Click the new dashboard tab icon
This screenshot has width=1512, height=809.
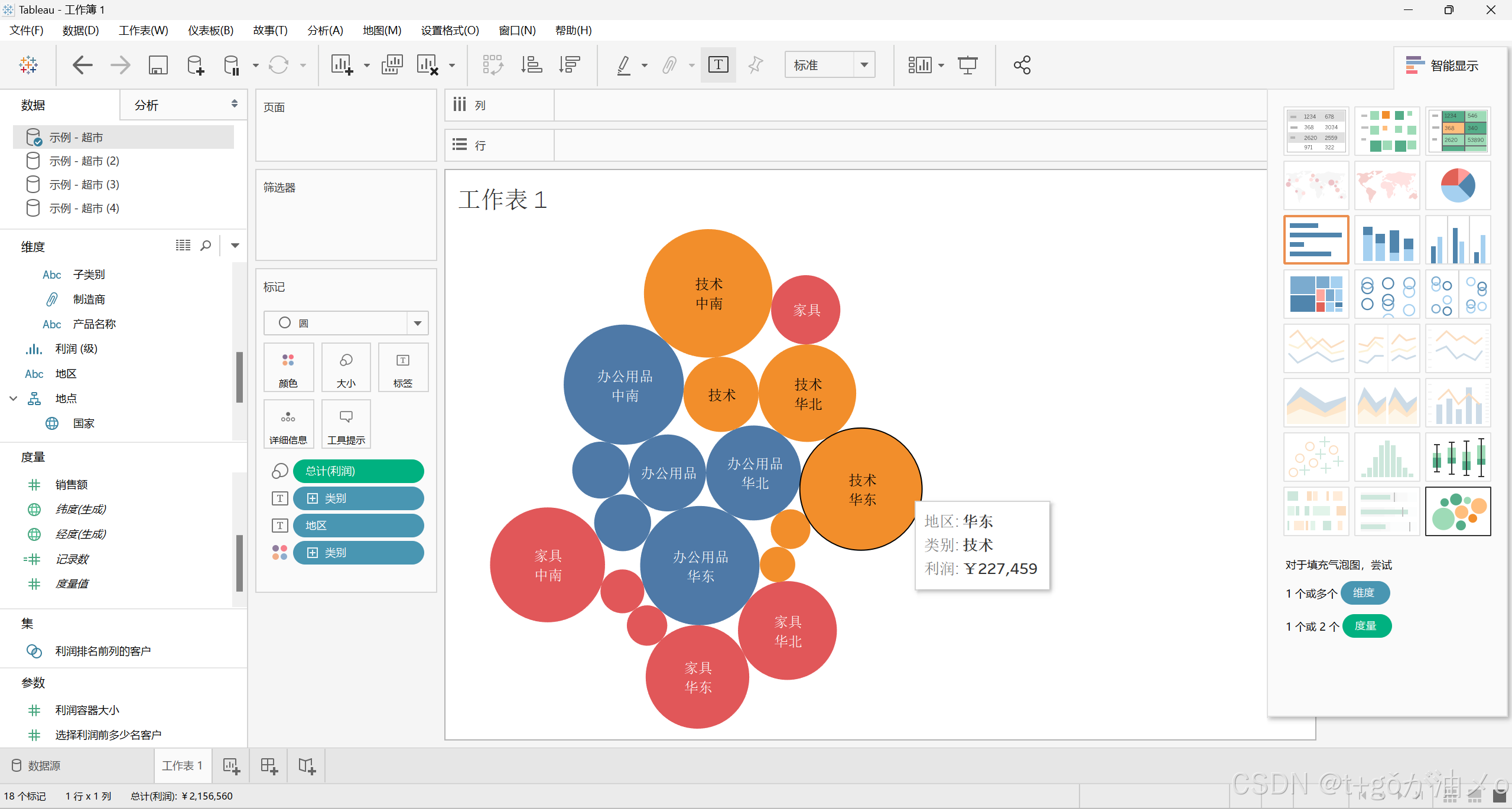269,766
